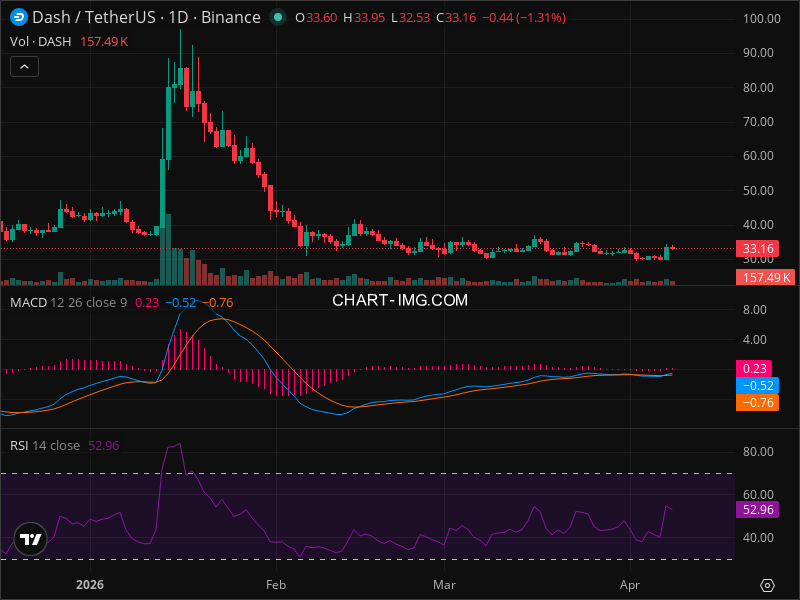The image size is (800, 600).
Task: Click the MACD histogram value tag 0.23
Action: [754, 368]
